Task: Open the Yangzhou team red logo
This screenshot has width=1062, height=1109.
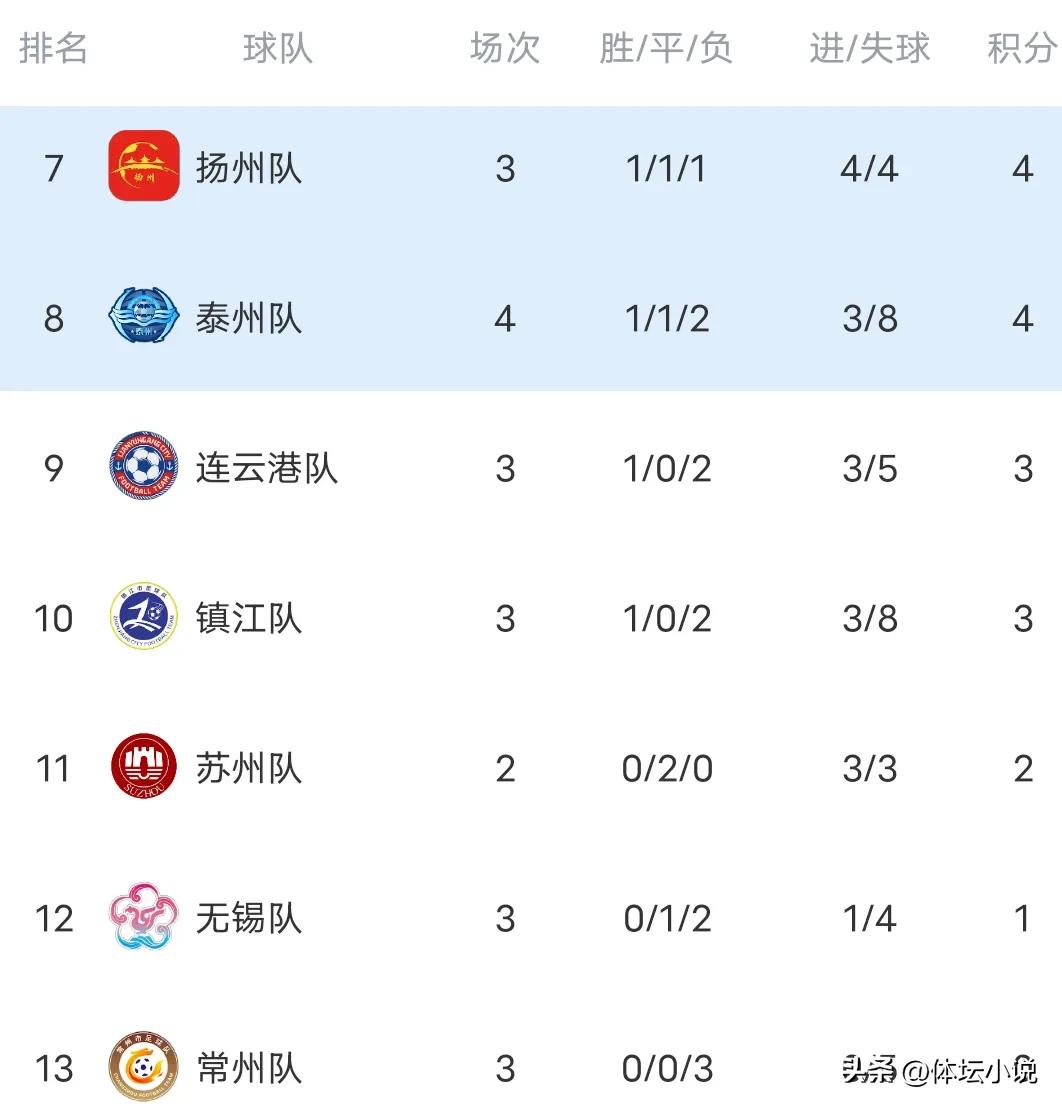Action: click(144, 166)
